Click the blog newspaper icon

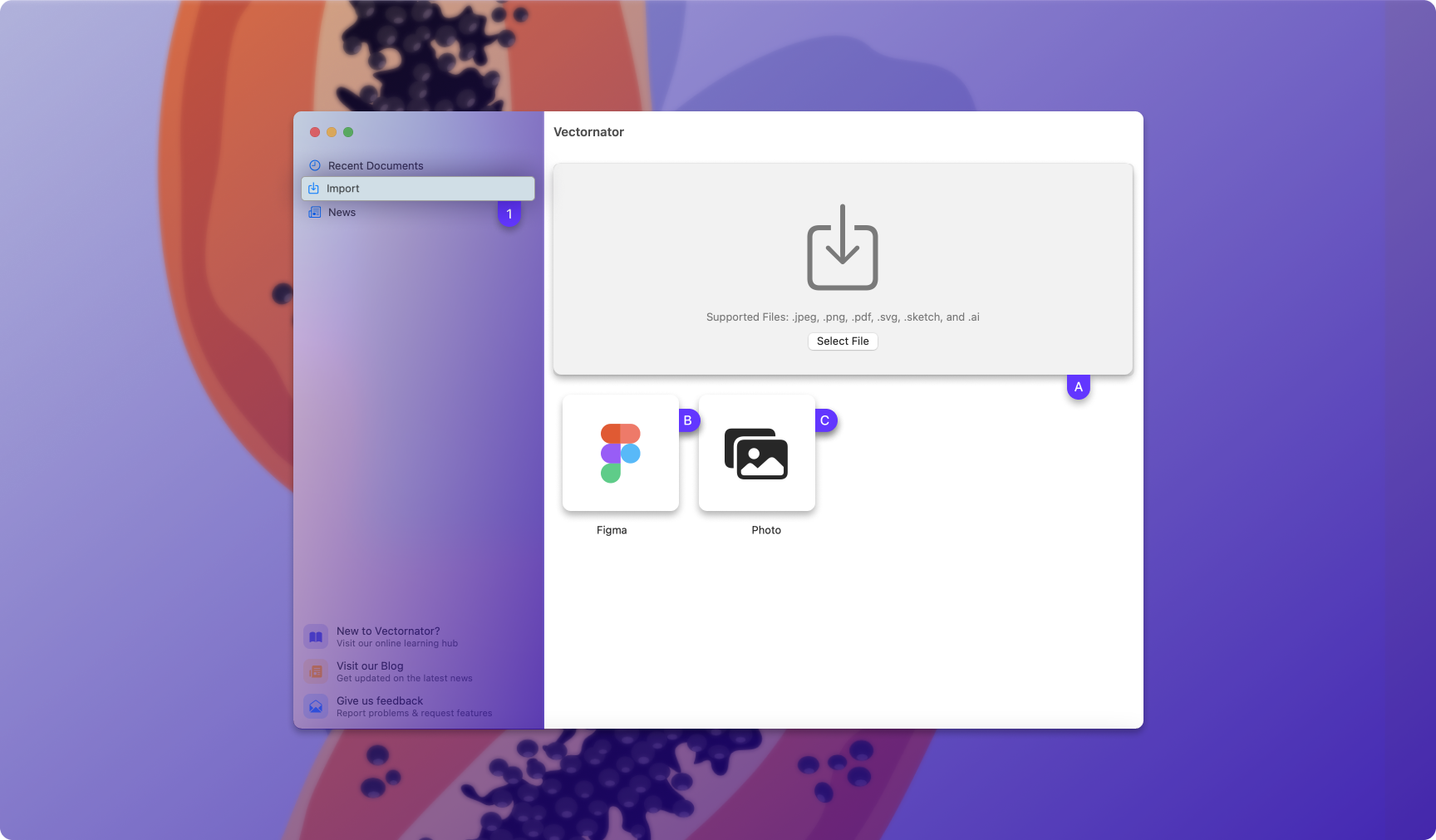316,671
